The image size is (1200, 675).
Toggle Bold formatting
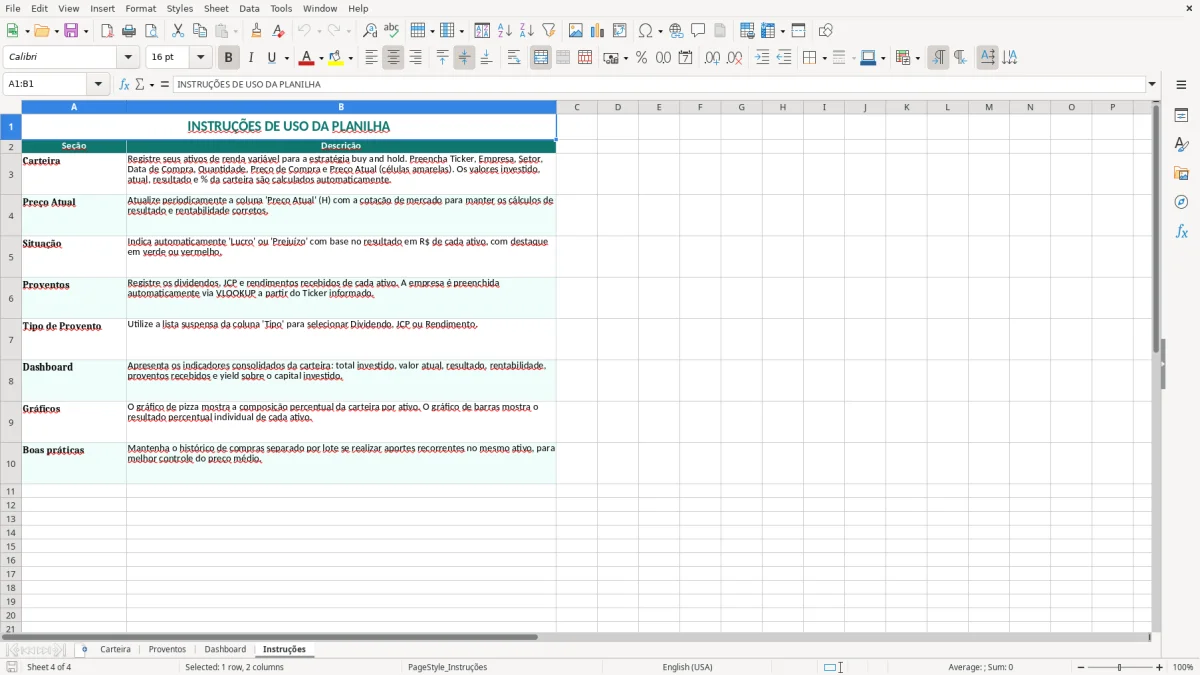point(229,58)
